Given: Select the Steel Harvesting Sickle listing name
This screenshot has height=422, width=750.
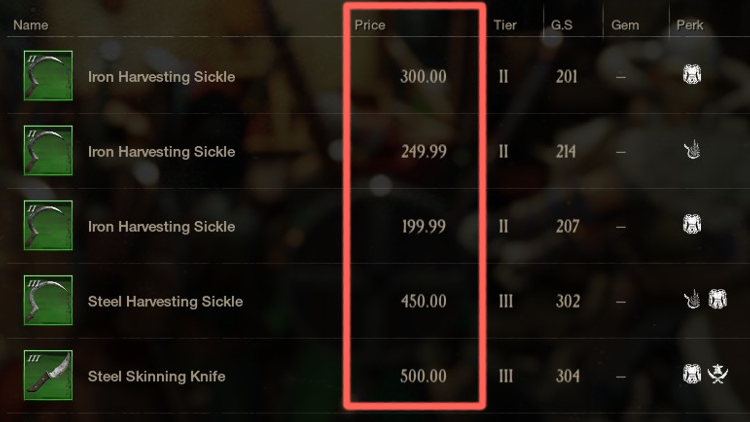Looking at the screenshot, I should (165, 302).
